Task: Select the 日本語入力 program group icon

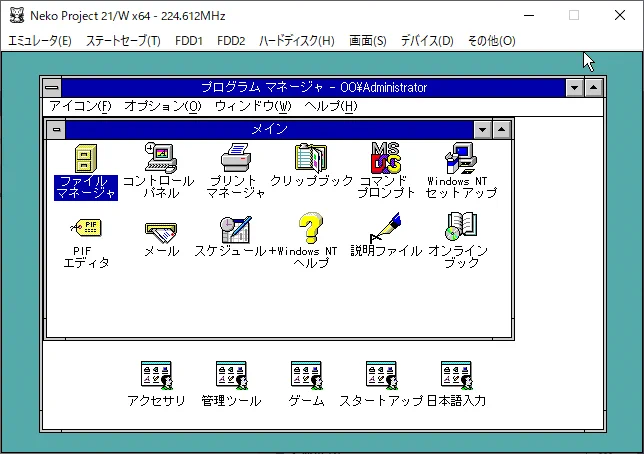Action: coord(457,375)
